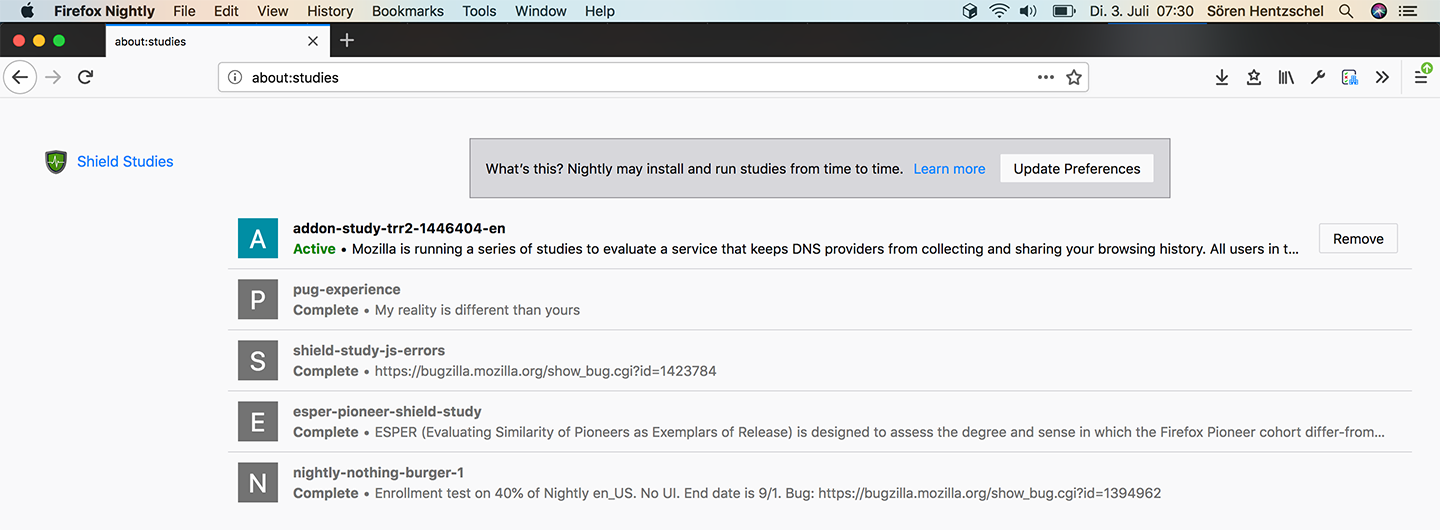
Task: Open the History menu
Action: [x=330, y=11]
